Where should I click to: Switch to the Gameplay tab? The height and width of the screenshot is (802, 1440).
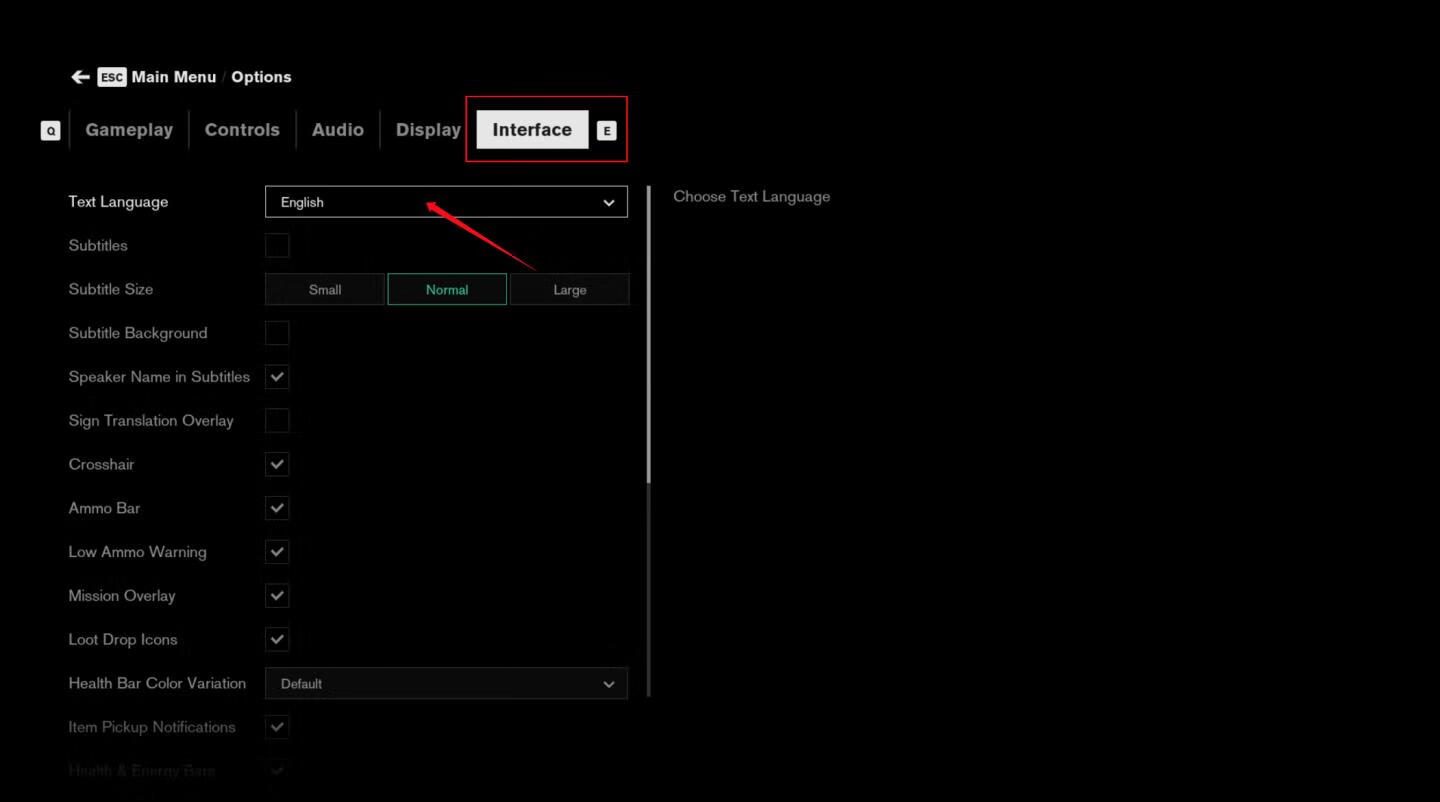[x=129, y=130]
